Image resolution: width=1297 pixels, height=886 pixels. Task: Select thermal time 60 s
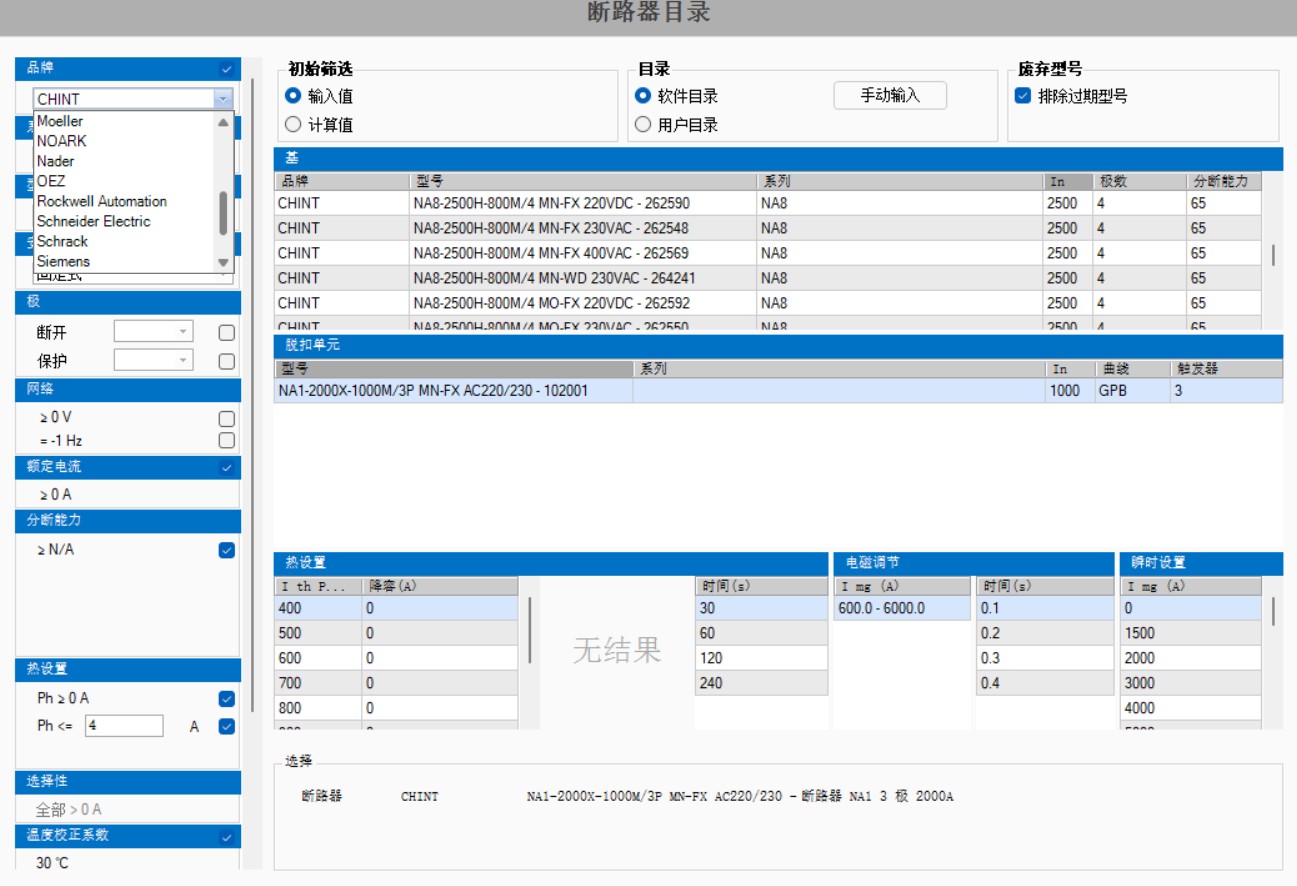click(x=762, y=633)
